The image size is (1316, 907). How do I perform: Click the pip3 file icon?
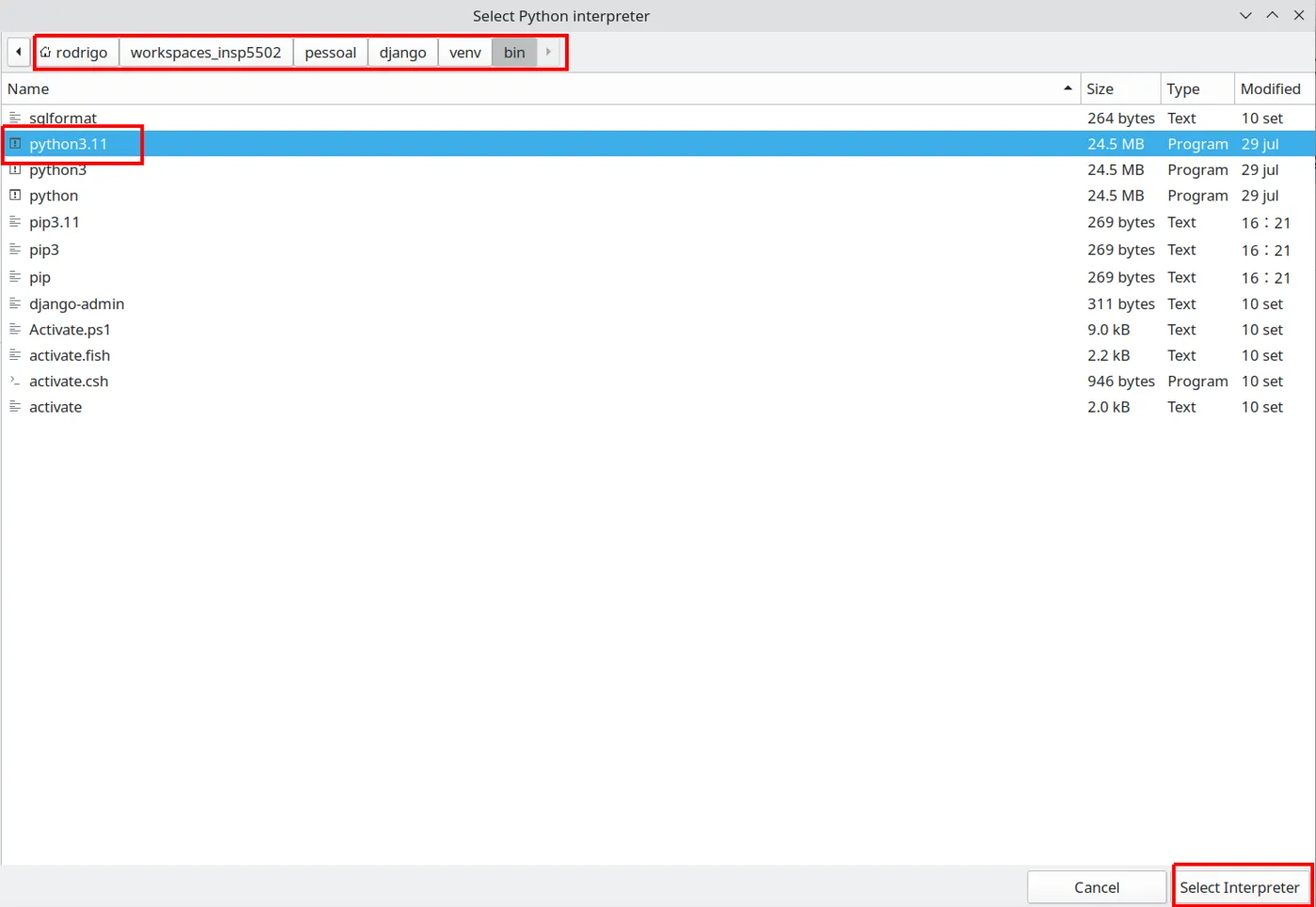(x=15, y=250)
